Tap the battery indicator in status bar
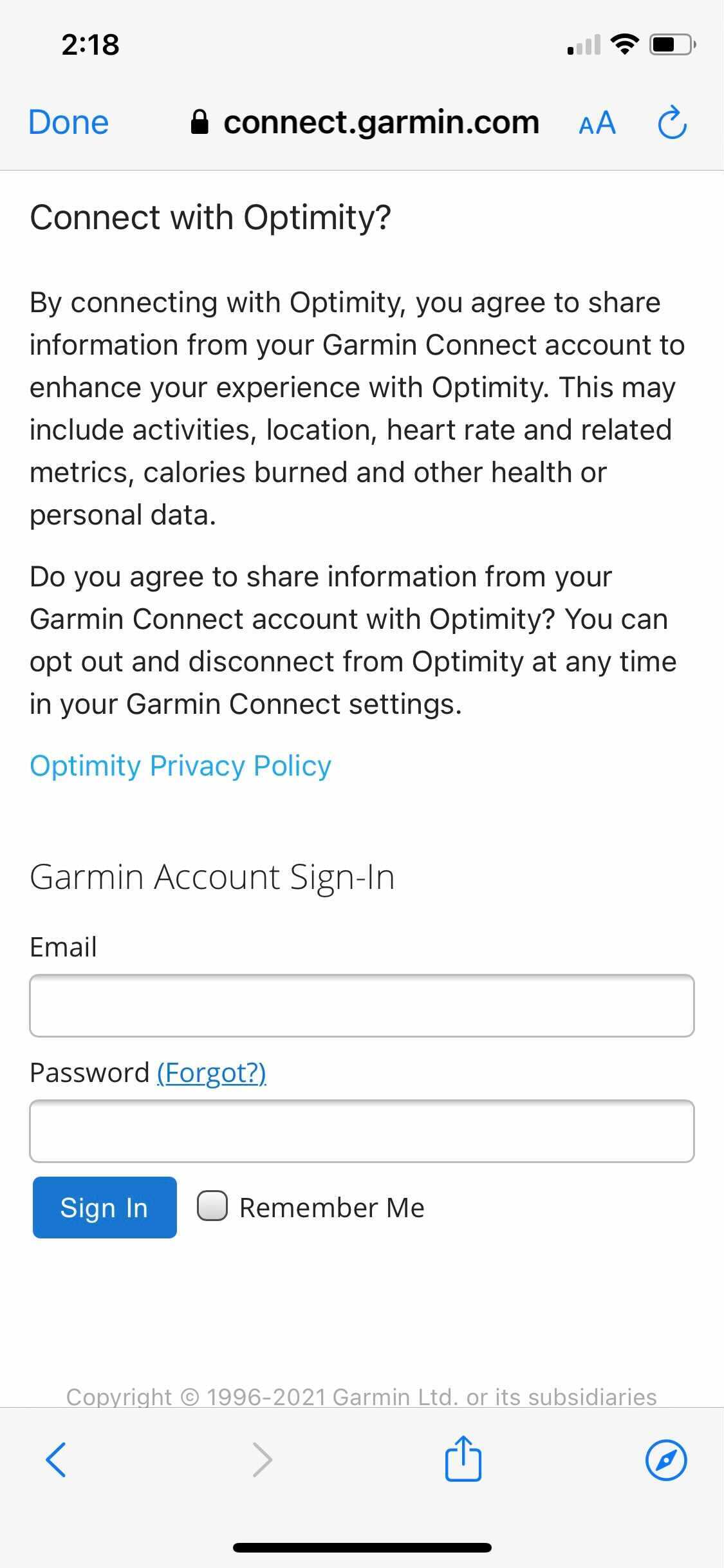 coord(673,44)
